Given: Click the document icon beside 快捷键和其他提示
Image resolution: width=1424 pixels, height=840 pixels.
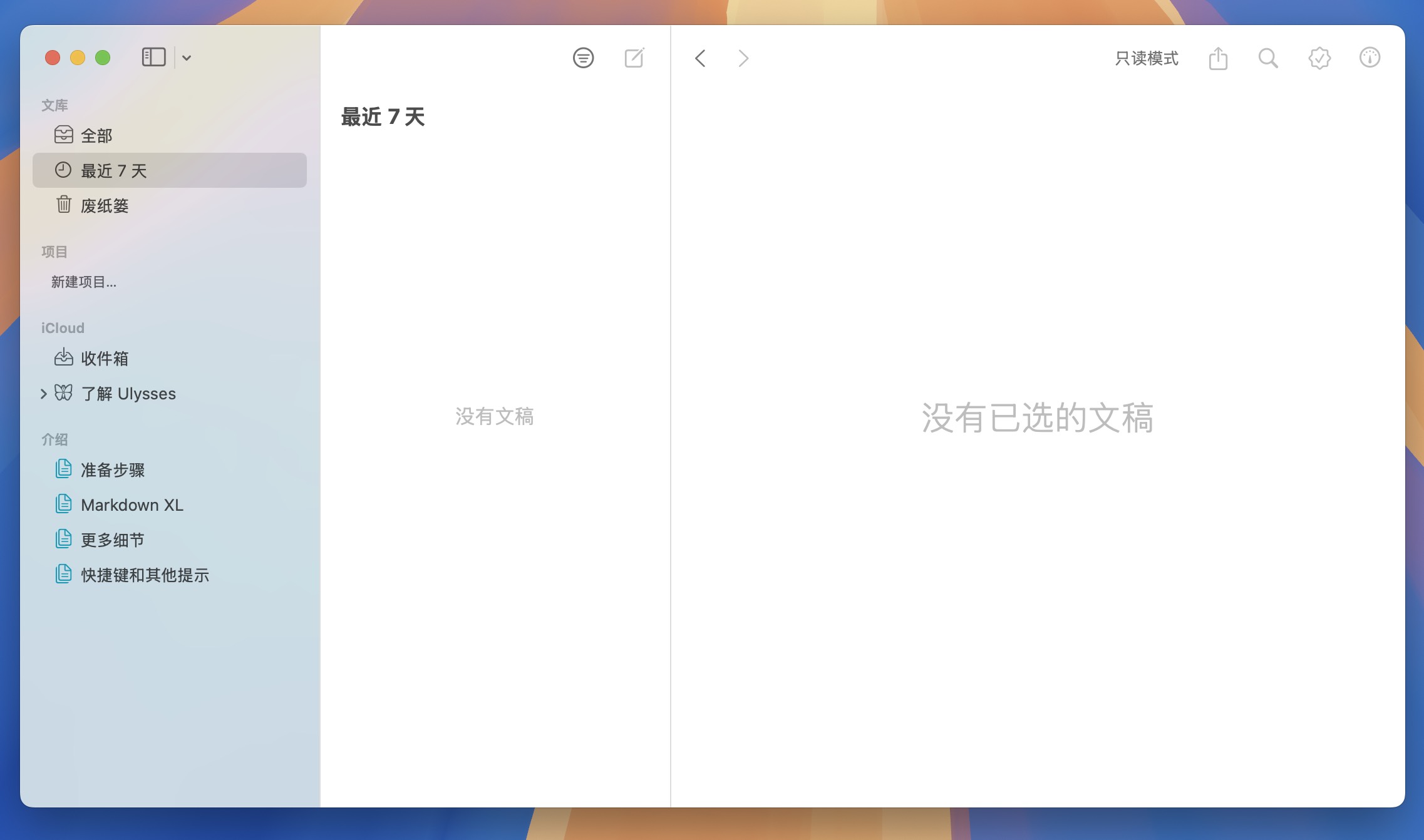Looking at the screenshot, I should [63, 573].
